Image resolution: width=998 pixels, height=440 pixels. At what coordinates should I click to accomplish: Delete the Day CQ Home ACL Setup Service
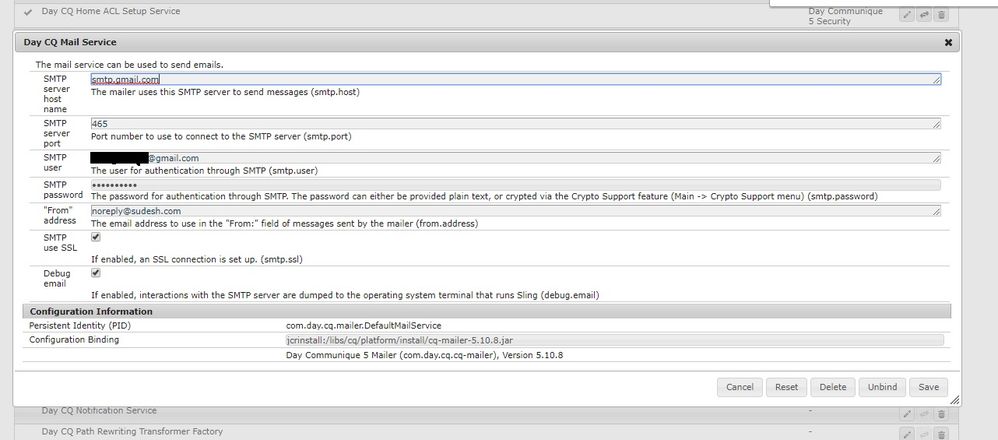coord(941,15)
